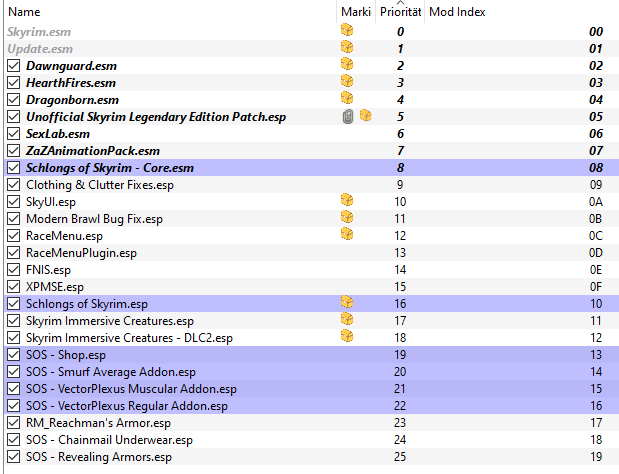Click the archive icon beside Schlongs of Skyrim.esp
This screenshot has height=474, width=619.
click(347, 302)
